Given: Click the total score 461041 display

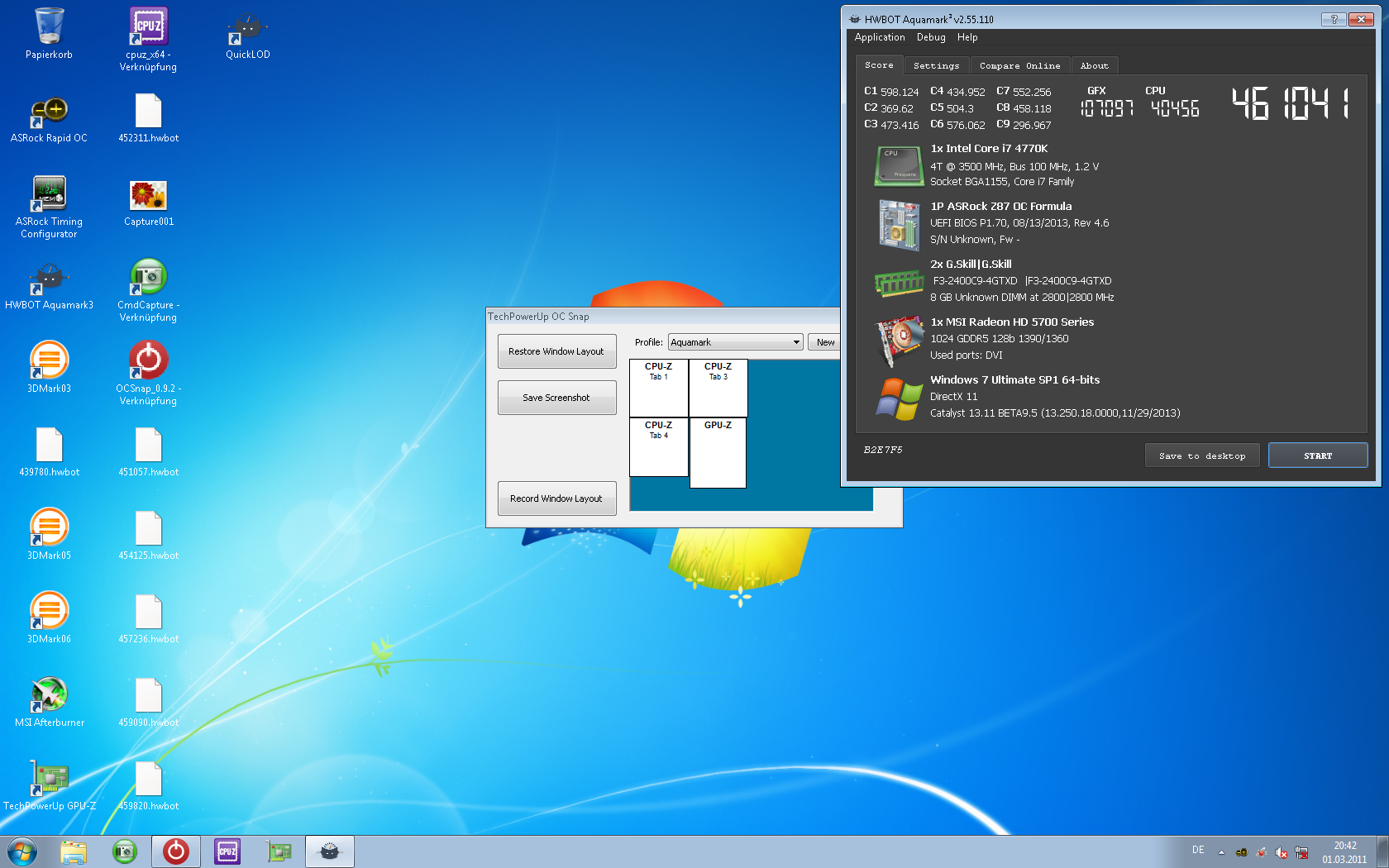Looking at the screenshot, I should point(1291,104).
